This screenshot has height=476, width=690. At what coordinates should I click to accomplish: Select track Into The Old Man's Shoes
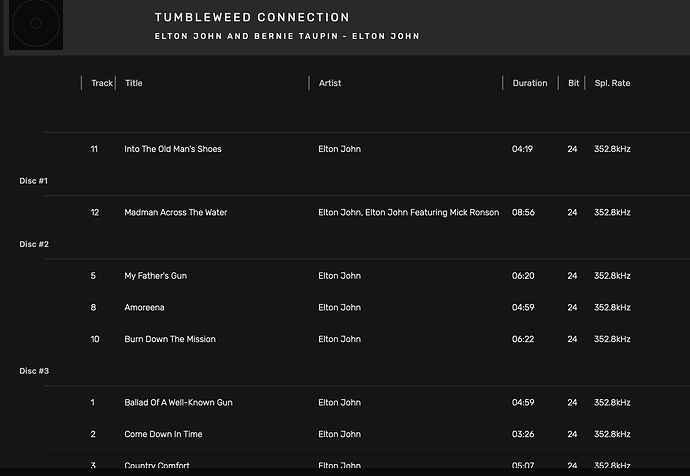tap(173, 149)
